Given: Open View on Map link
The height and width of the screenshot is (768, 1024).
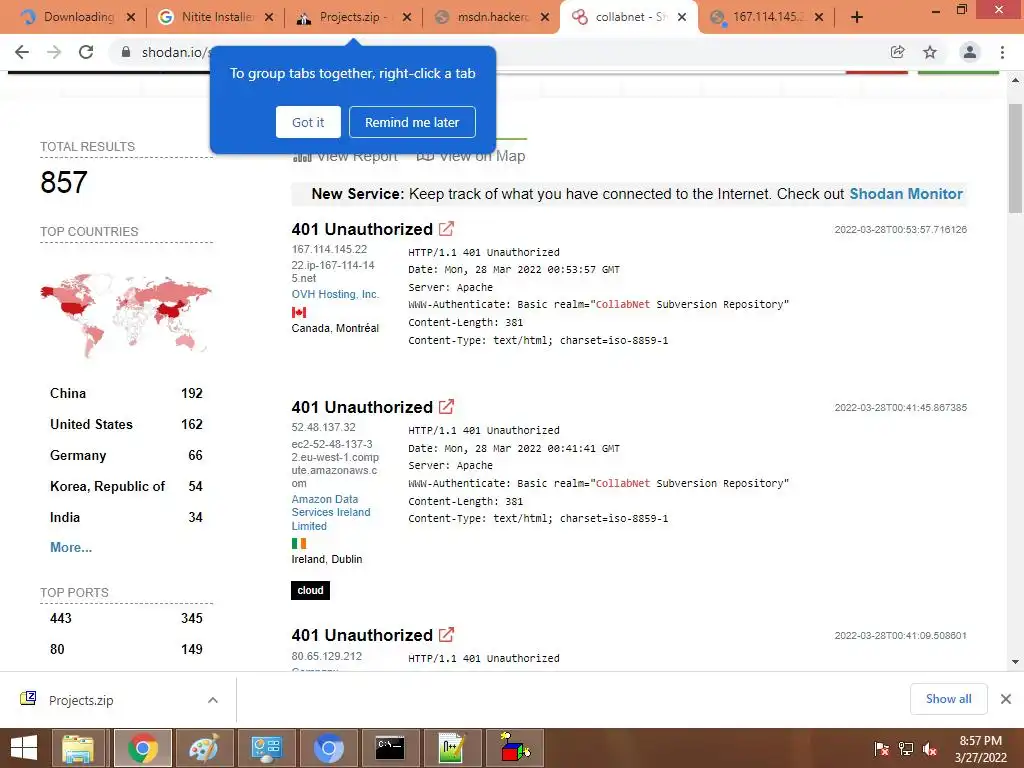Looking at the screenshot, I should pyautogui.click(x=471, y=156).
